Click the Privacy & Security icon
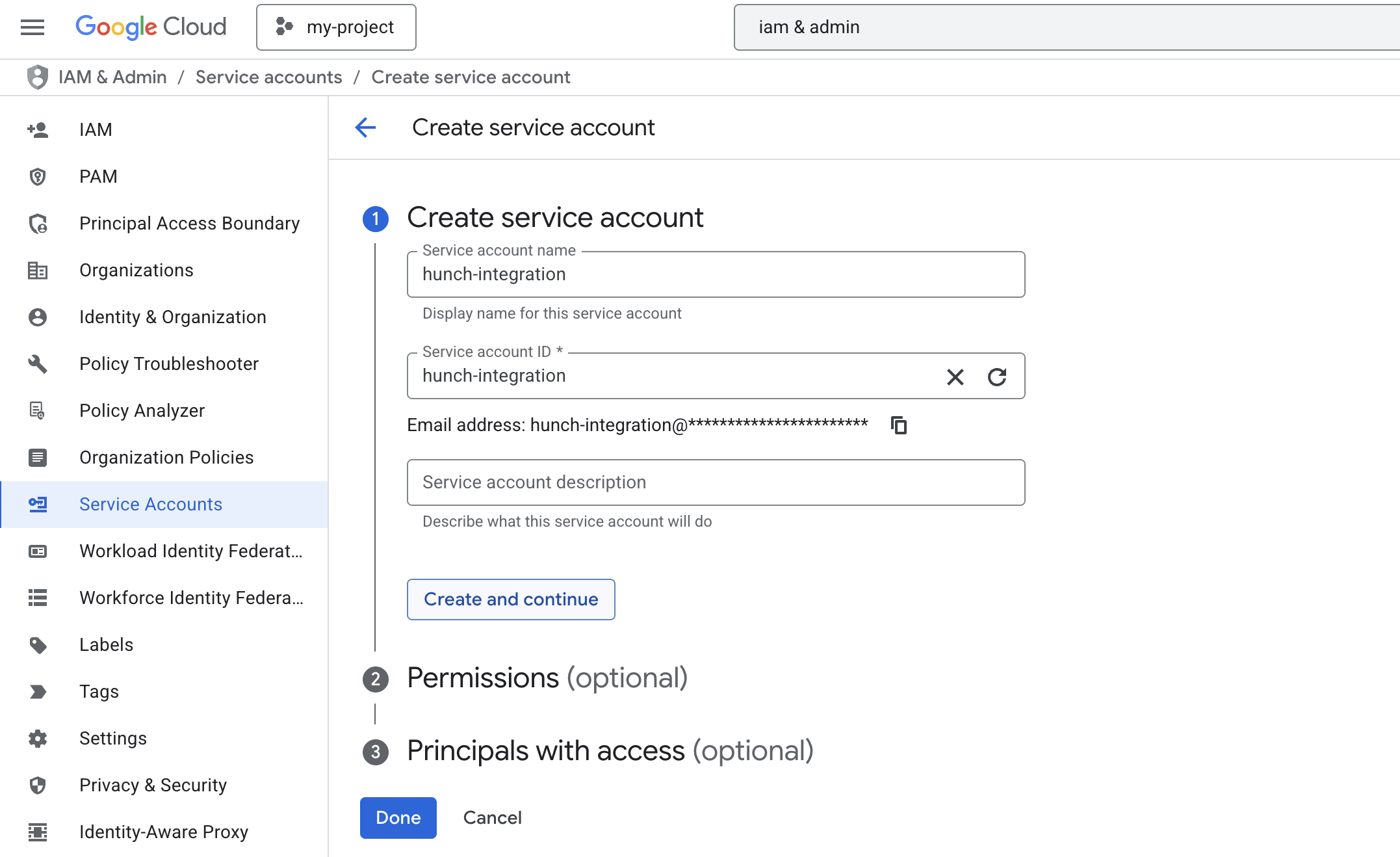 [38, 785]
